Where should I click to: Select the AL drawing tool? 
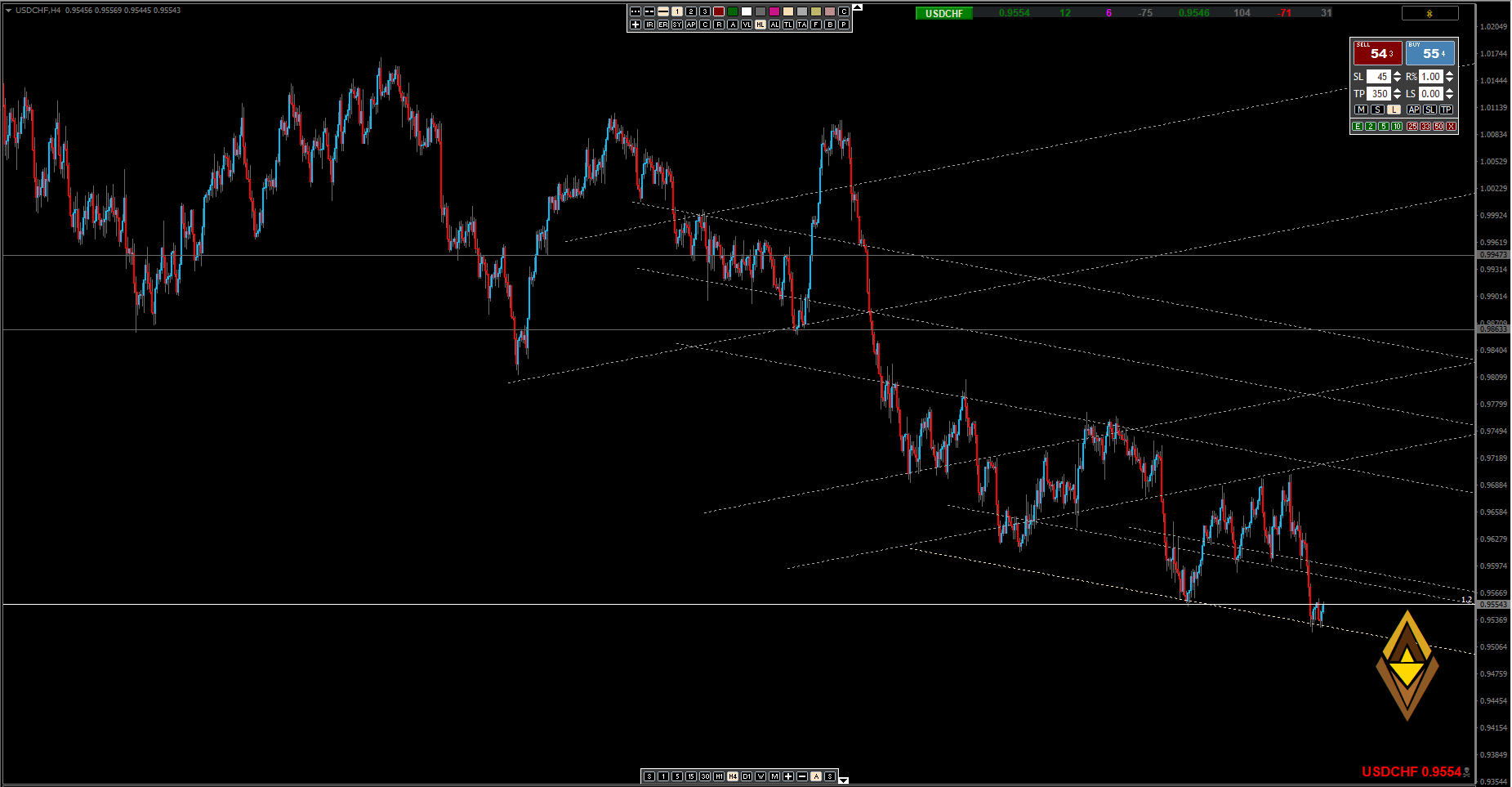pyautogui.click(x=774, y=25)
